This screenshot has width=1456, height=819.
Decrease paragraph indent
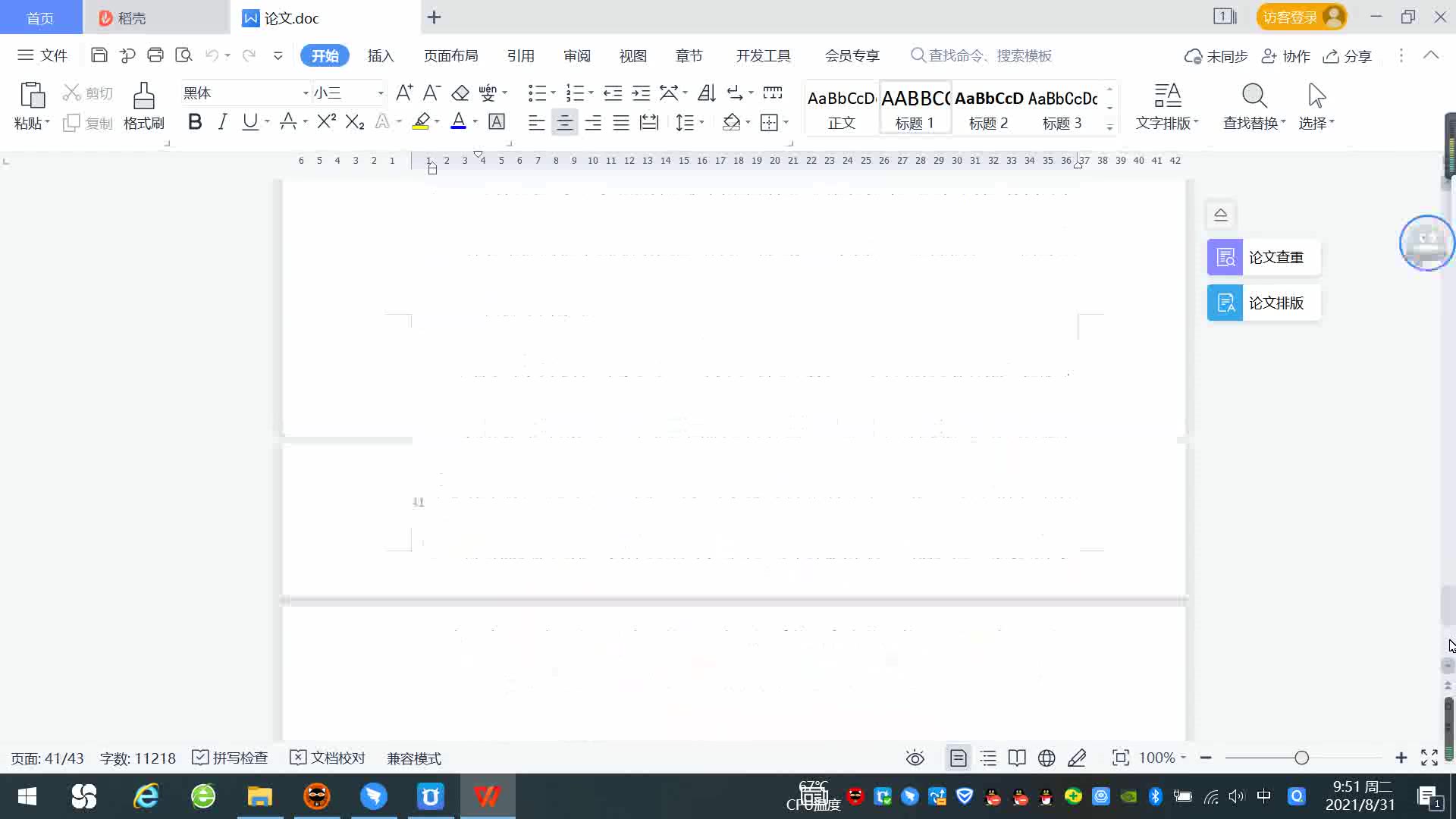[x=613, y=93]
